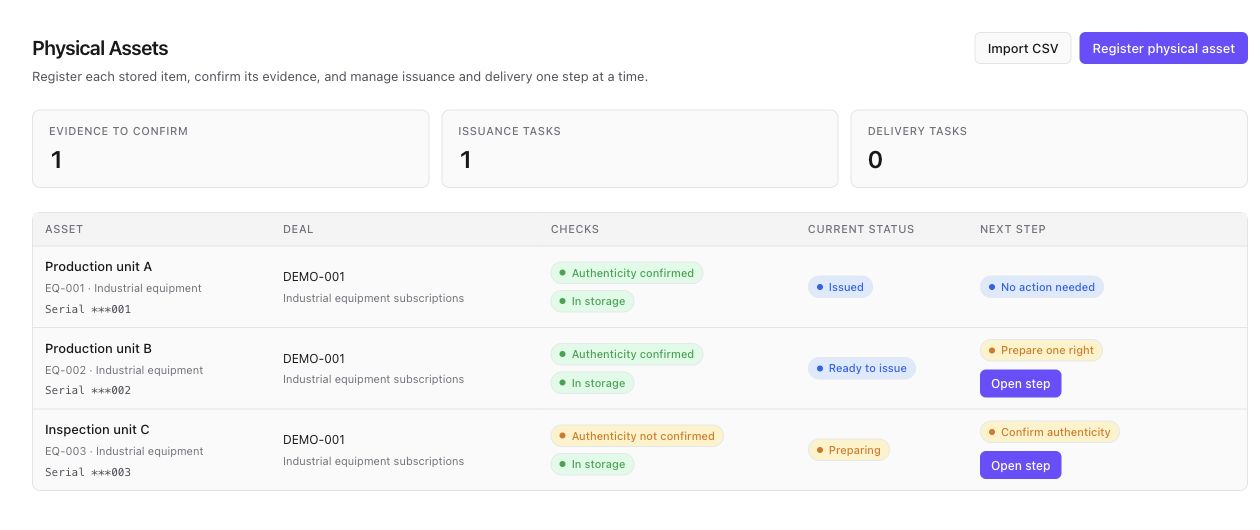The height and width of the screenshot is (530, 1260).
Task: Click the Deal column header
Action: click(298, 229)
